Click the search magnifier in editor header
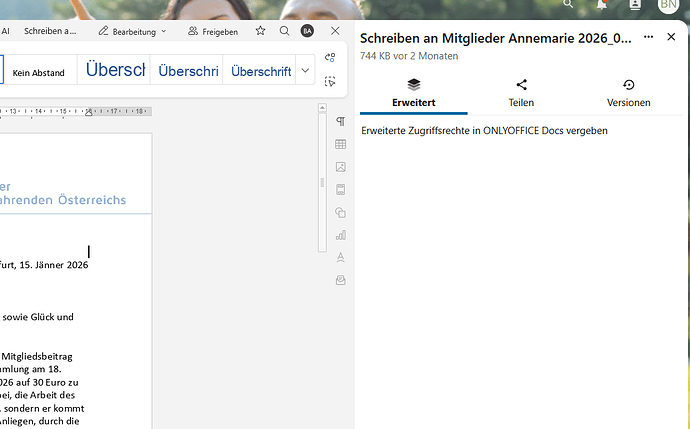This screenshot has height=429, width=690. pos(284,31)
